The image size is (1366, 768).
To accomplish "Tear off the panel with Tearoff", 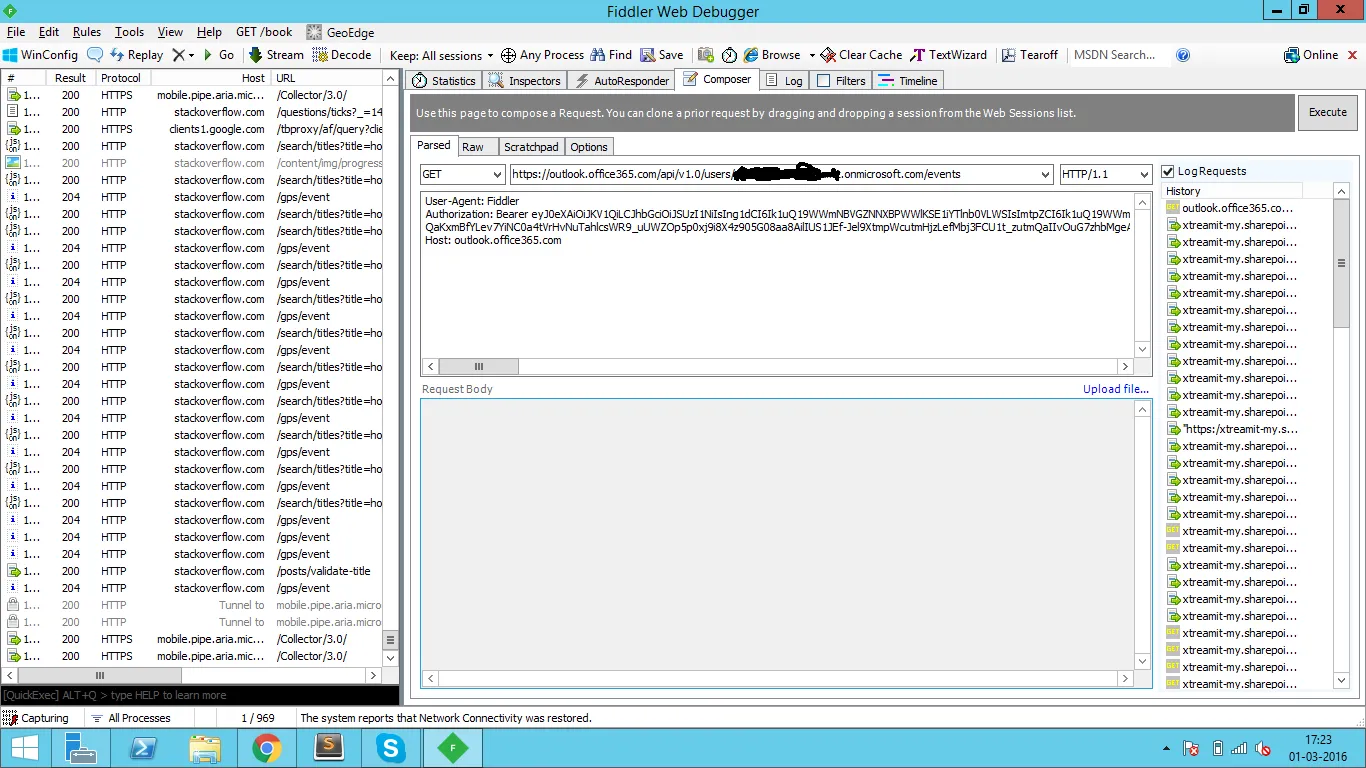I will (1029, 55).
